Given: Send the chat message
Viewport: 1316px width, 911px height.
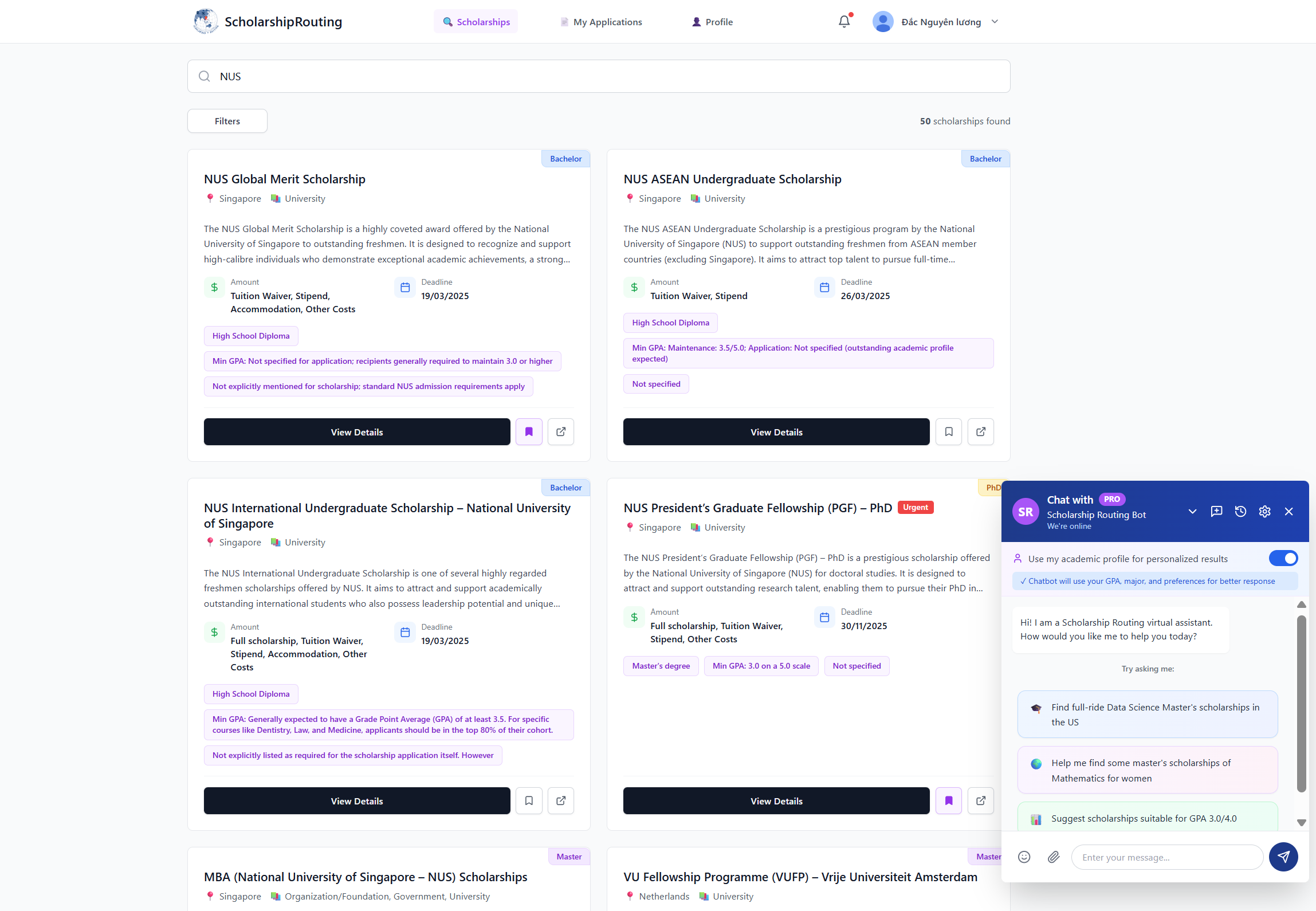Looking at the screenshot, I should [x=1283, y=857].
